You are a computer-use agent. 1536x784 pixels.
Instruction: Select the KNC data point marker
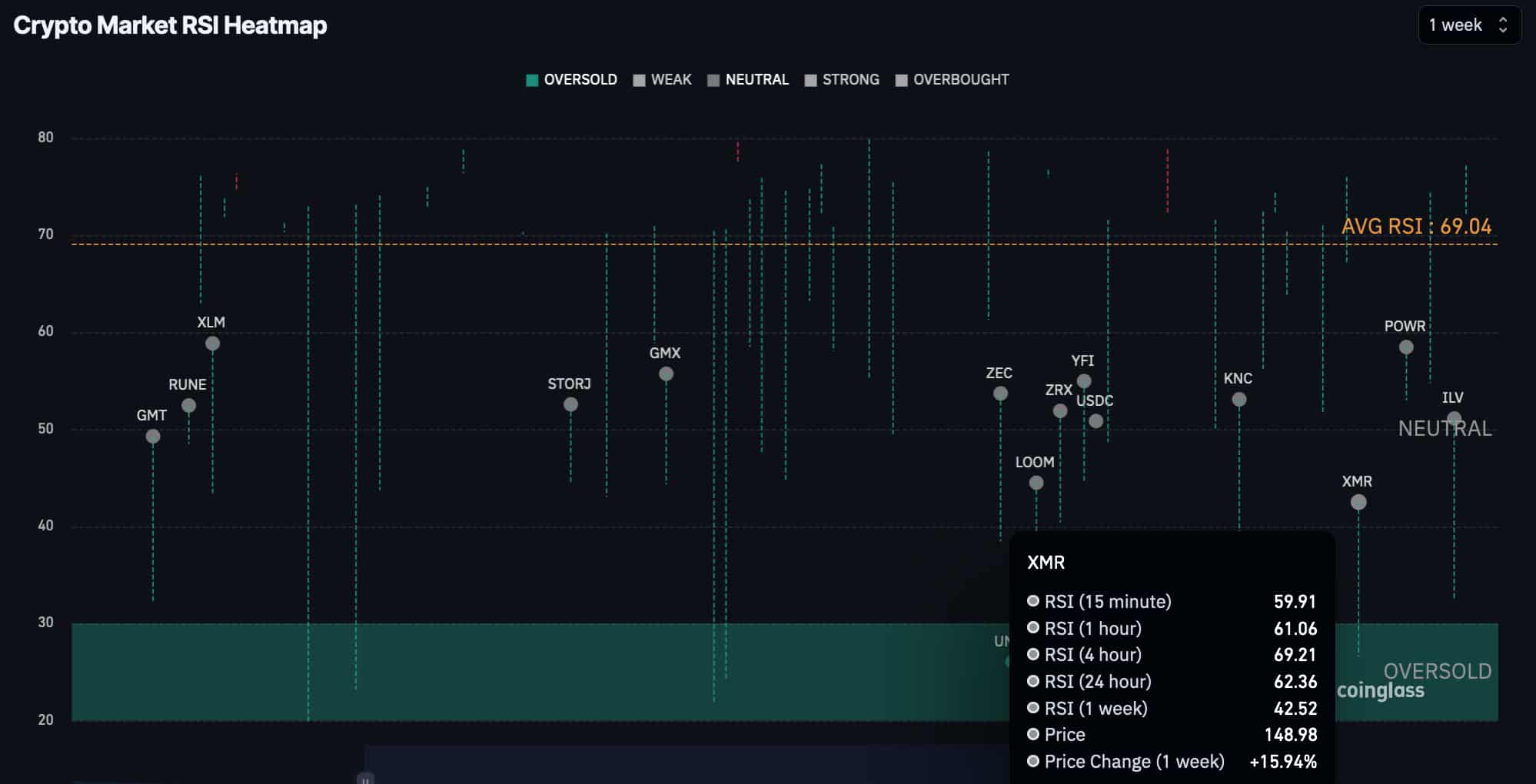[x=1239, y=400]
